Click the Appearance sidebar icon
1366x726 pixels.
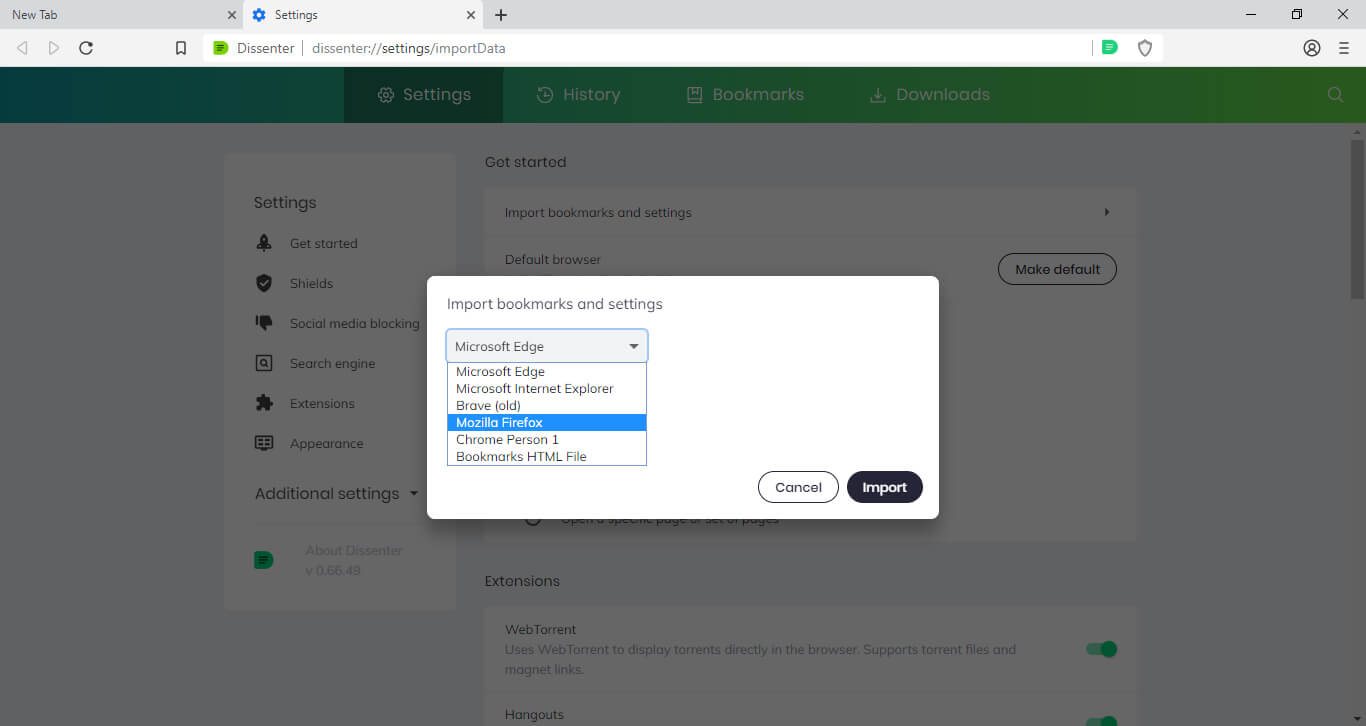264,443
